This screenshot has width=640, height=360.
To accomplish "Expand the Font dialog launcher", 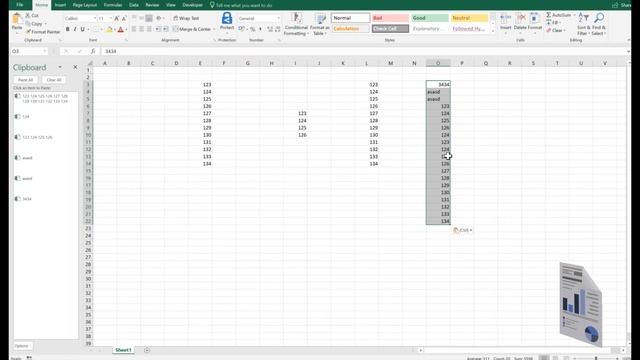I will point(126,40).
